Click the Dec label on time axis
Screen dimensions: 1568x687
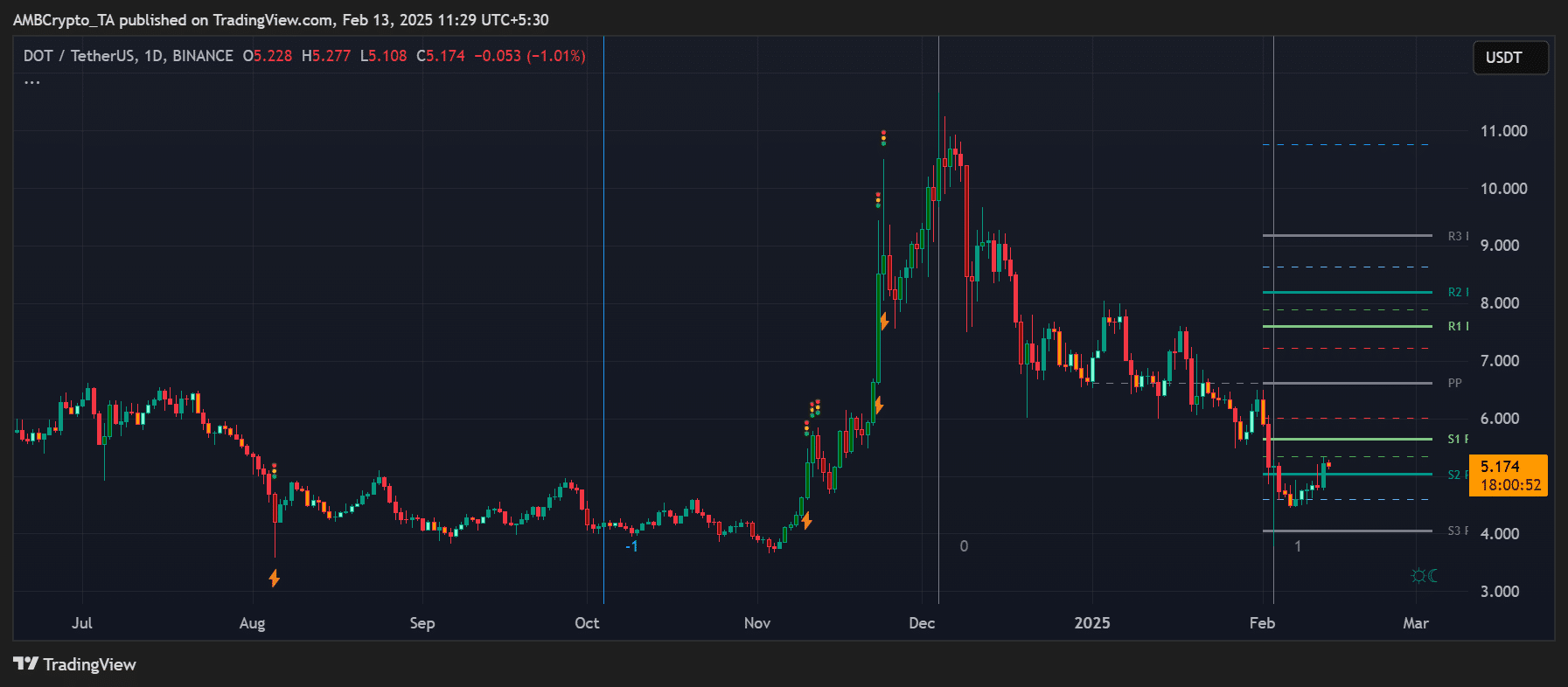(922, 623)
